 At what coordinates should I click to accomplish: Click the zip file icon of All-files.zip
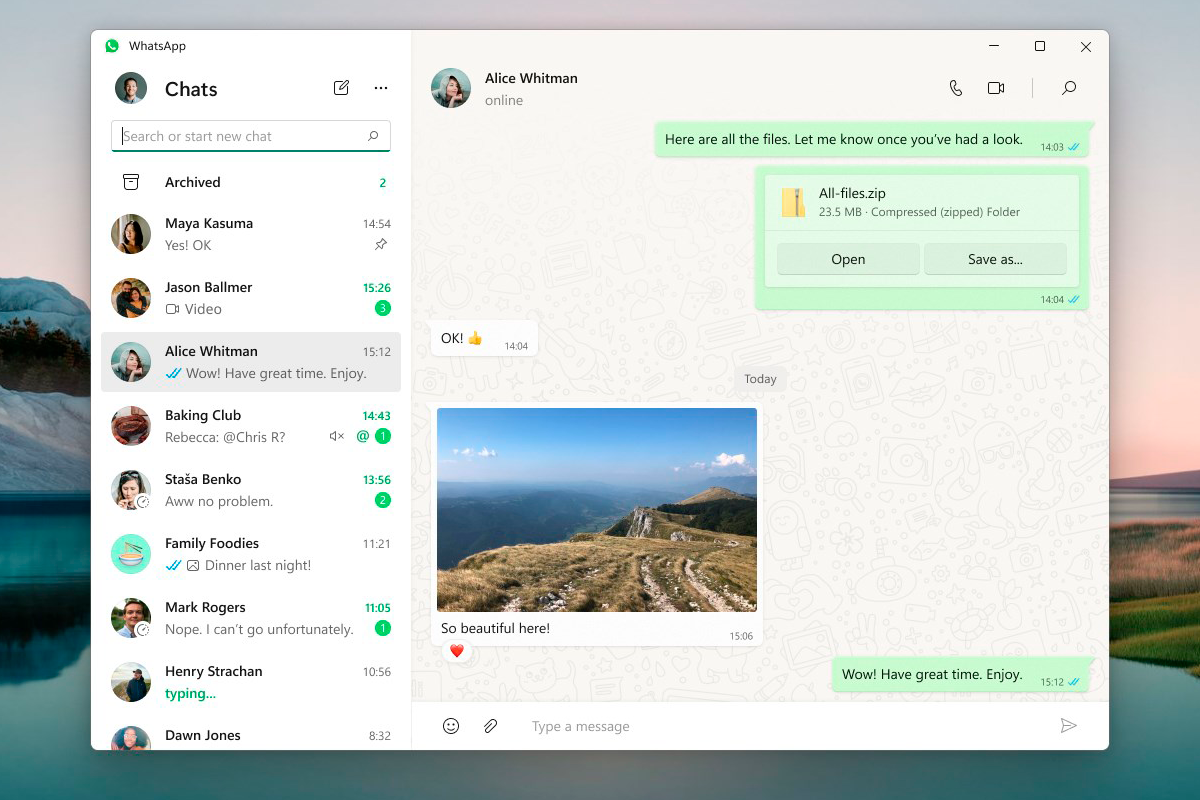794,203
